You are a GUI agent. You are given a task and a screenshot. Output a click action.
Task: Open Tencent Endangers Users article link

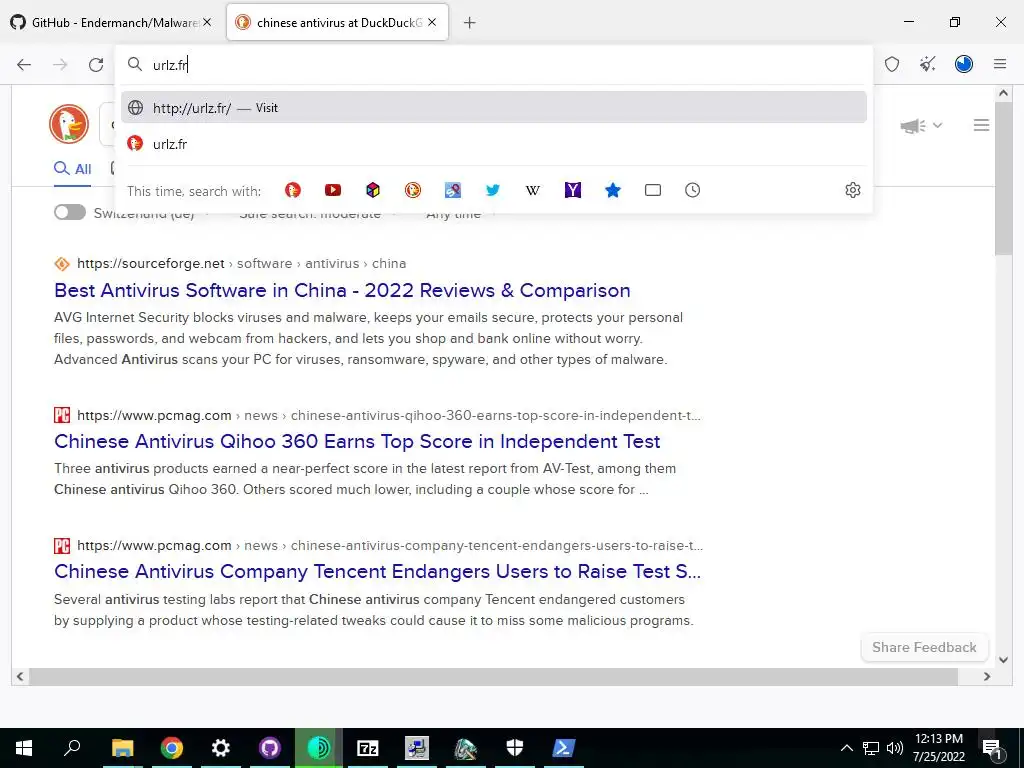click(377, 571)
